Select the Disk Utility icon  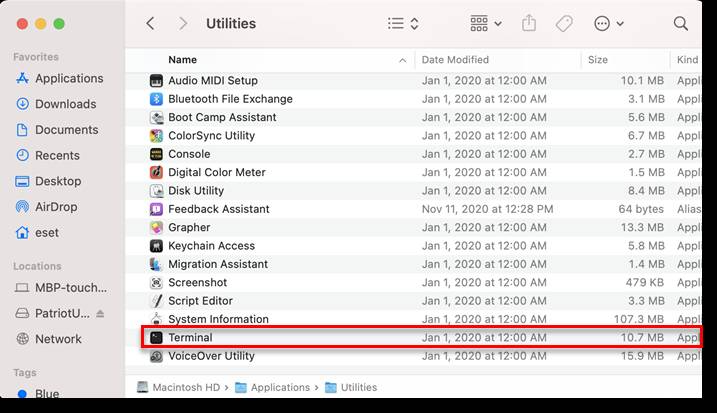156,191
